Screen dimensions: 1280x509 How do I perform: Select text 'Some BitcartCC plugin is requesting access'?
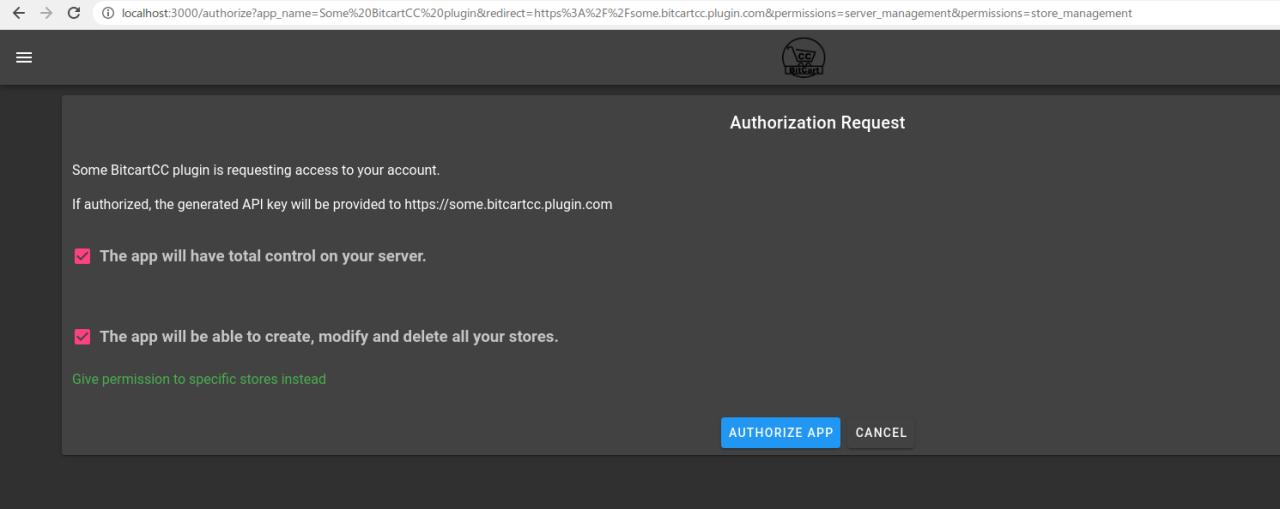207,170
